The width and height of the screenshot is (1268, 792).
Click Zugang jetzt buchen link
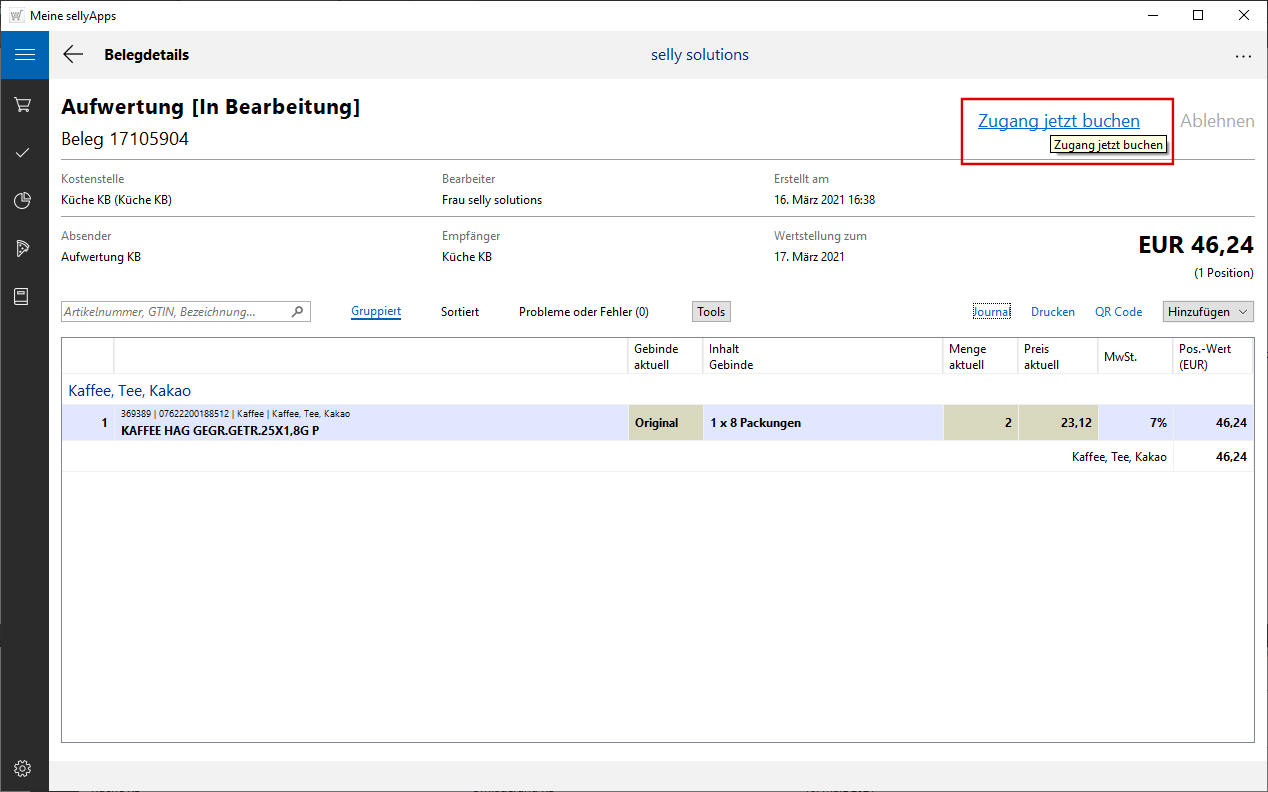point(1058,121)
